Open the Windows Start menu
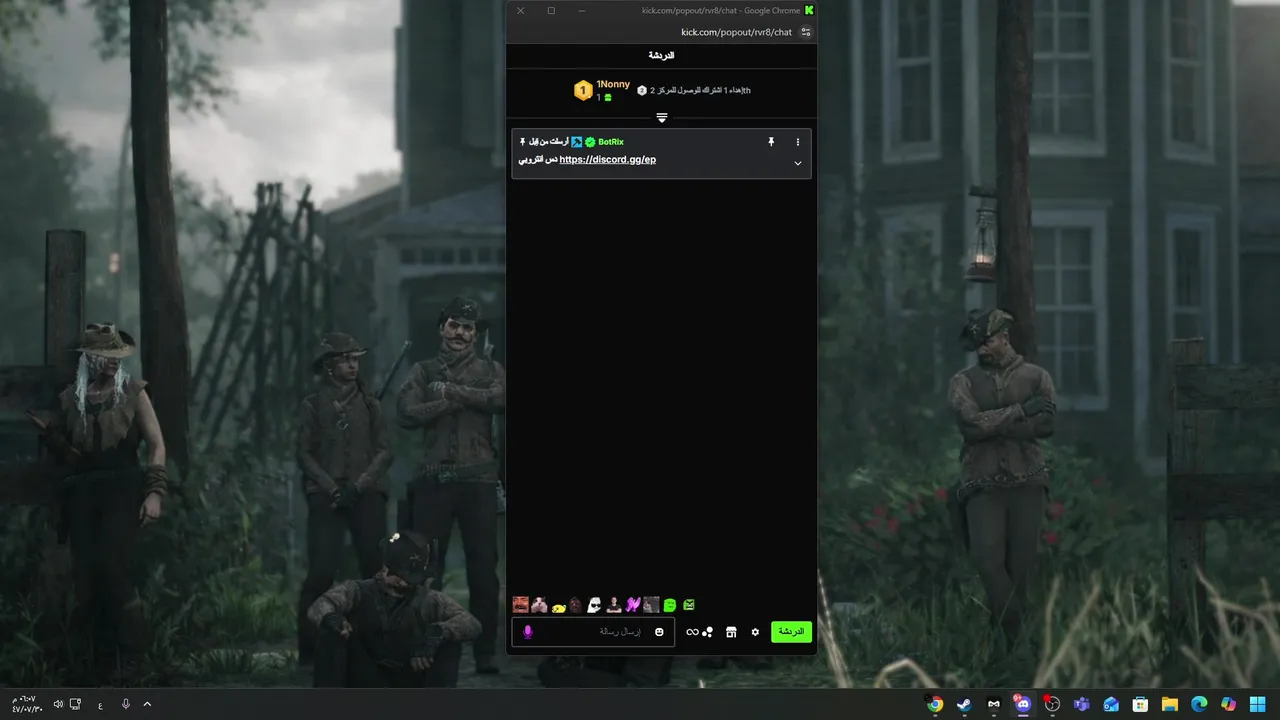Viewport: 1280px width, 720px height. [x=1257, y=704]
